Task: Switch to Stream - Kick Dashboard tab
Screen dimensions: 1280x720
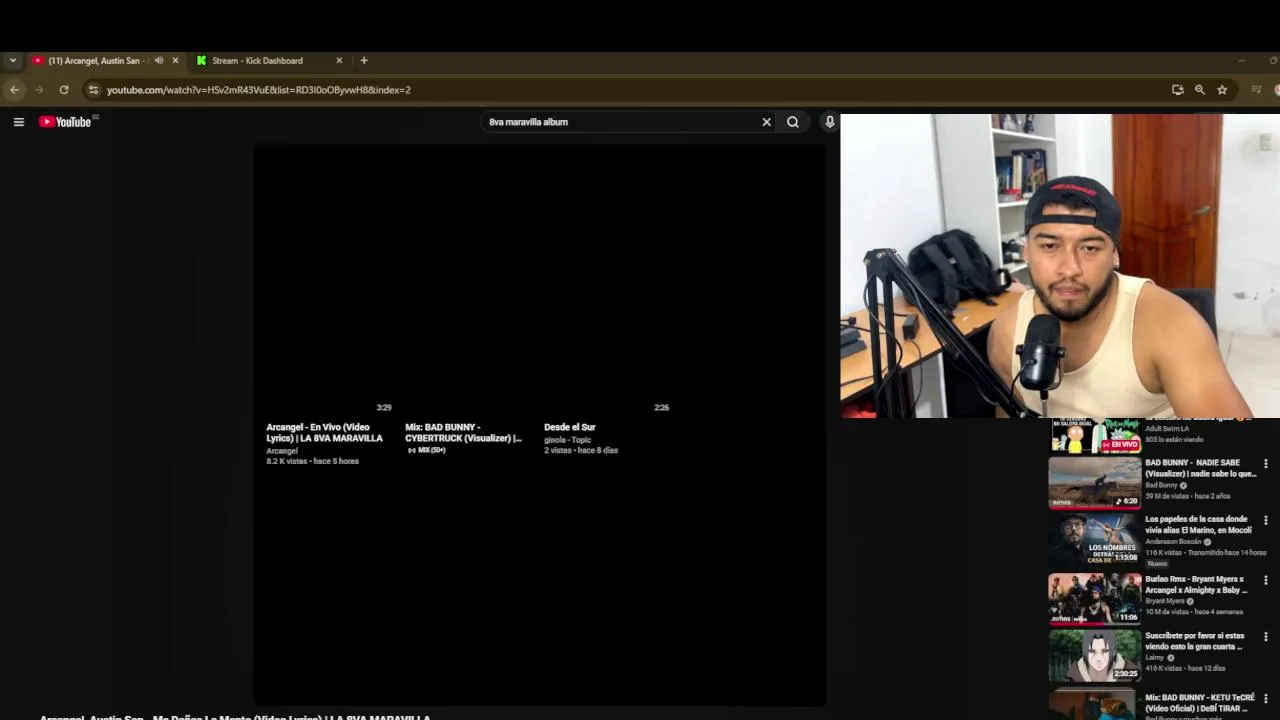Action: [x=269, y=61]
